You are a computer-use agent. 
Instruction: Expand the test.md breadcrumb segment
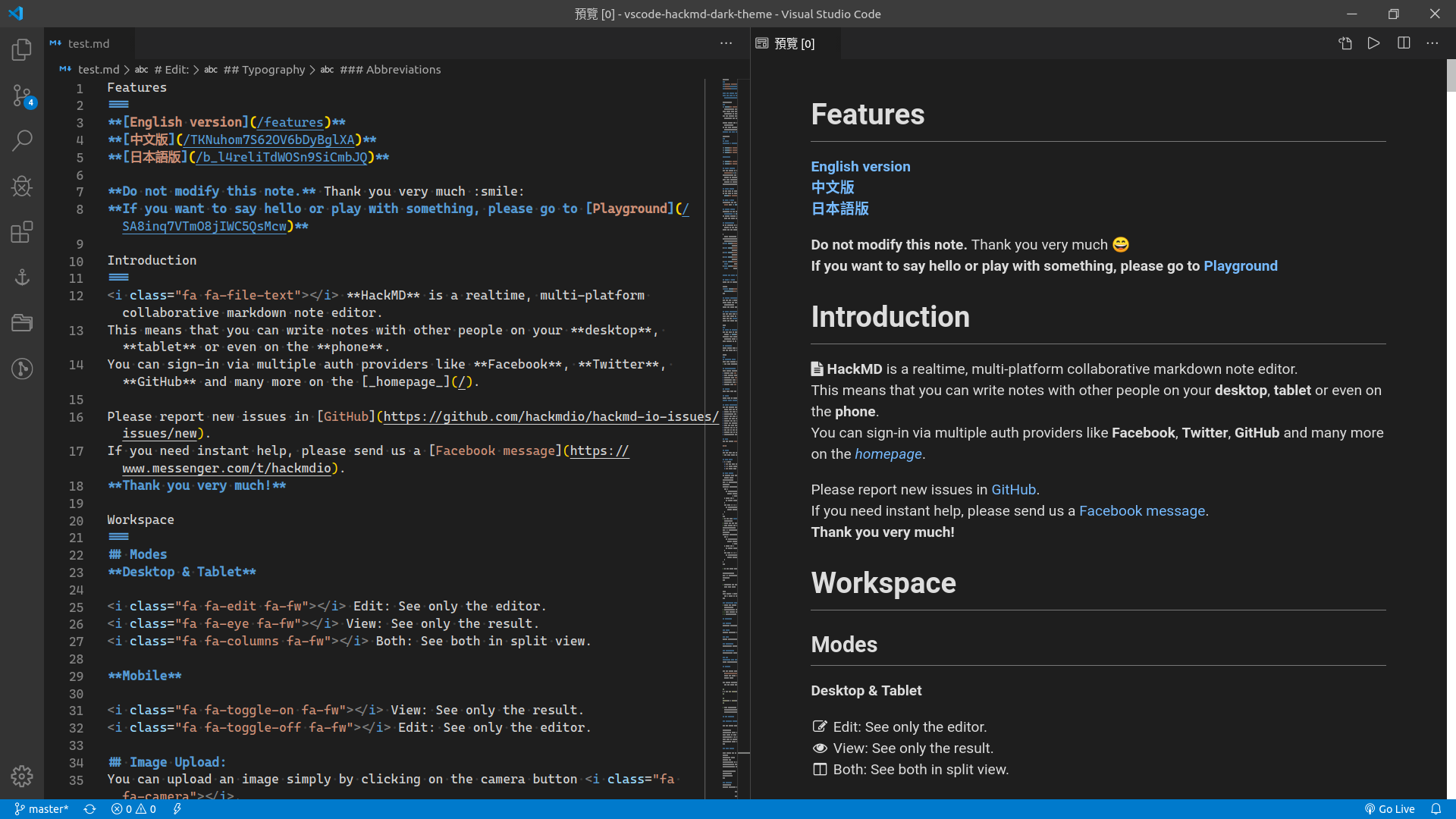point(99,70)
